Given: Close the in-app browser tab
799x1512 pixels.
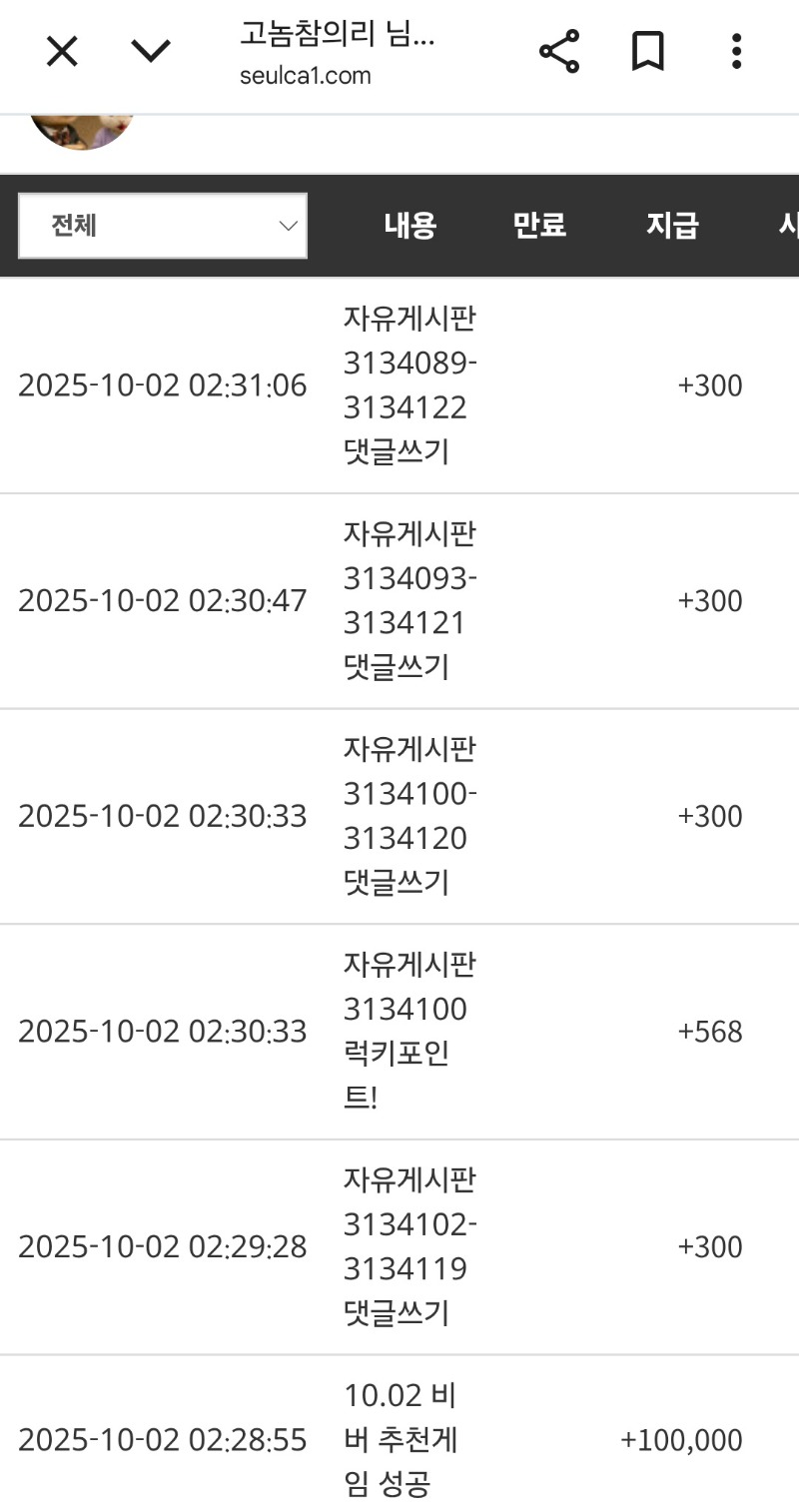Looking at the screenshot, I should 62,51.
